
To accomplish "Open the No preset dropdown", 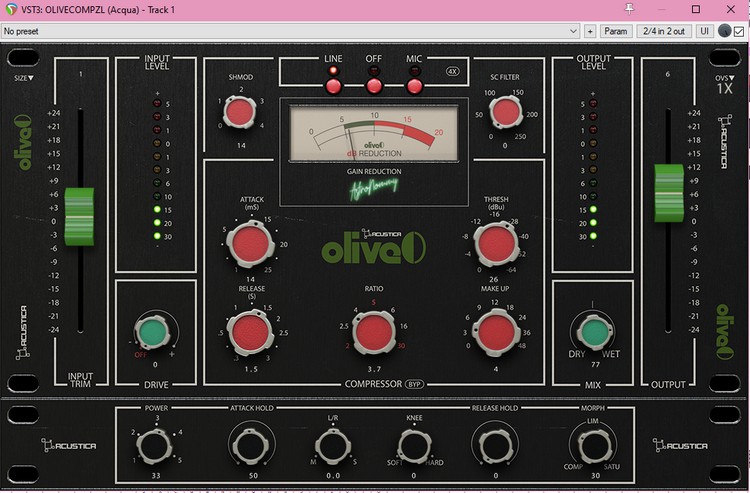I will pos(291,31).
